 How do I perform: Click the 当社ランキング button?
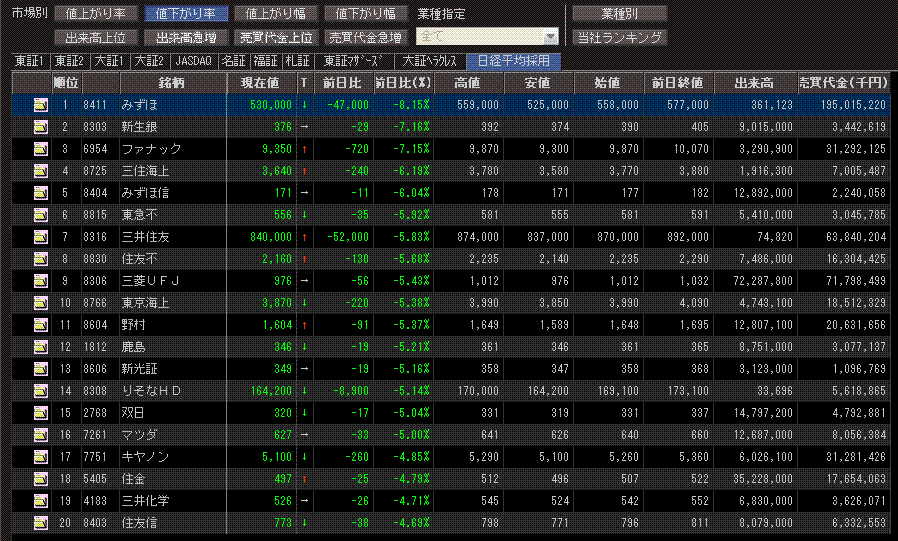click(x=619, y=38)
